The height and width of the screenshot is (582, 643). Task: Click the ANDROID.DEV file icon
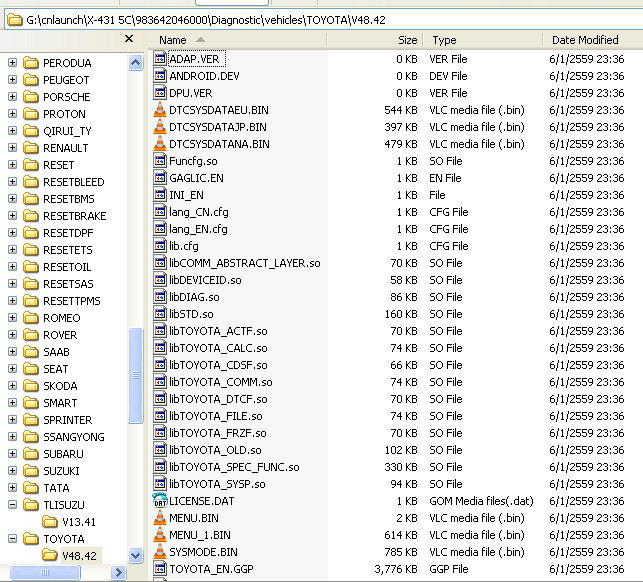[160, 76]
